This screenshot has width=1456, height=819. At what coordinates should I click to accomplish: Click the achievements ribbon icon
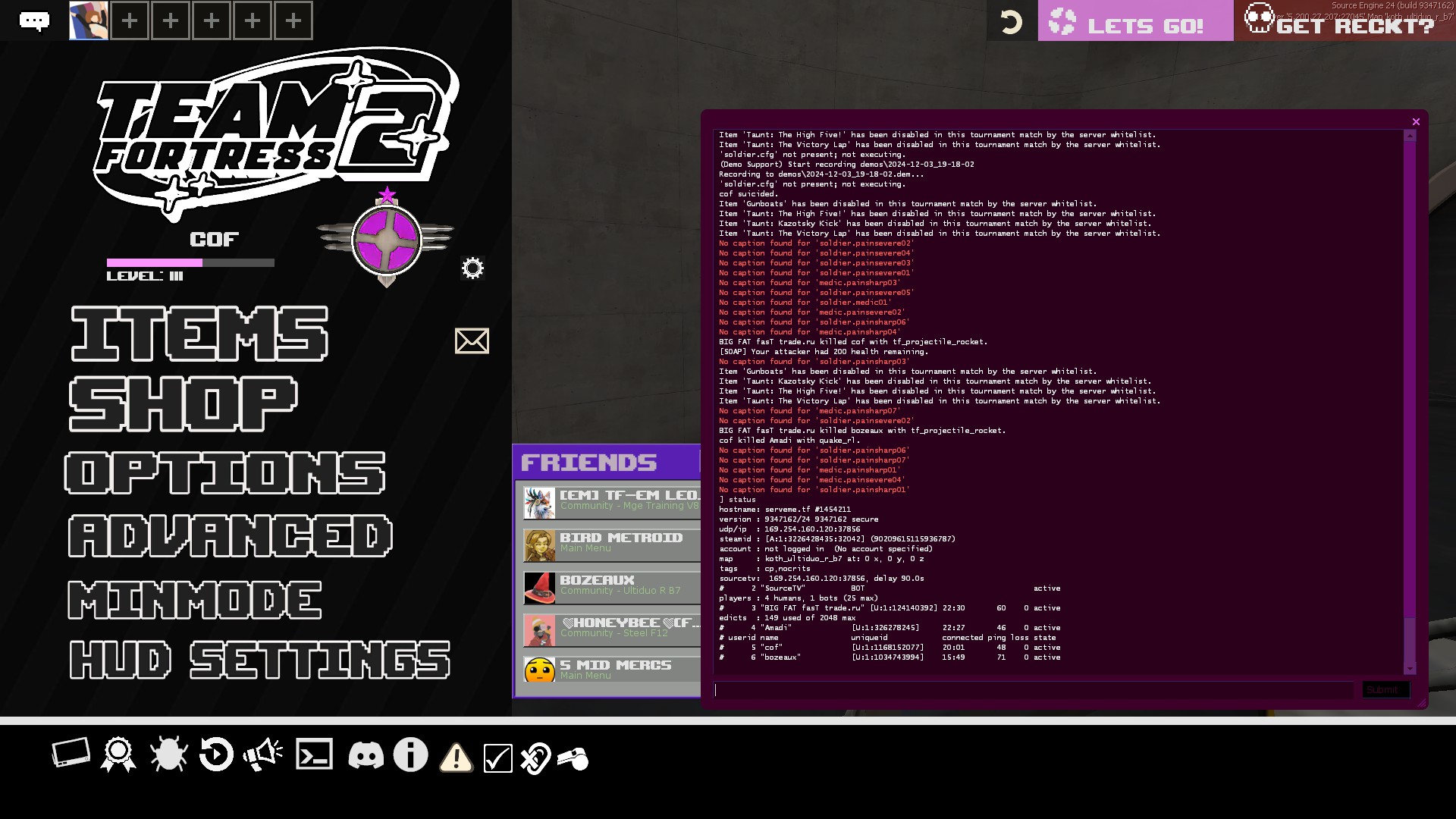point(118,755)
